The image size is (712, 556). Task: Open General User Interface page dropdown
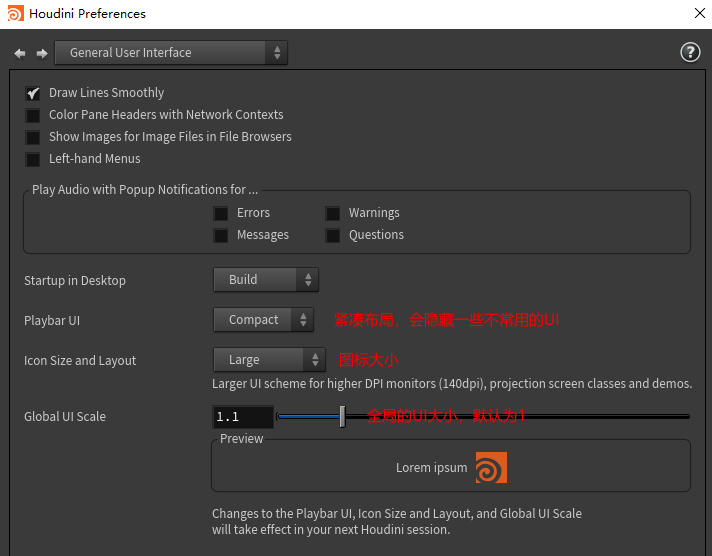(171, 53)
